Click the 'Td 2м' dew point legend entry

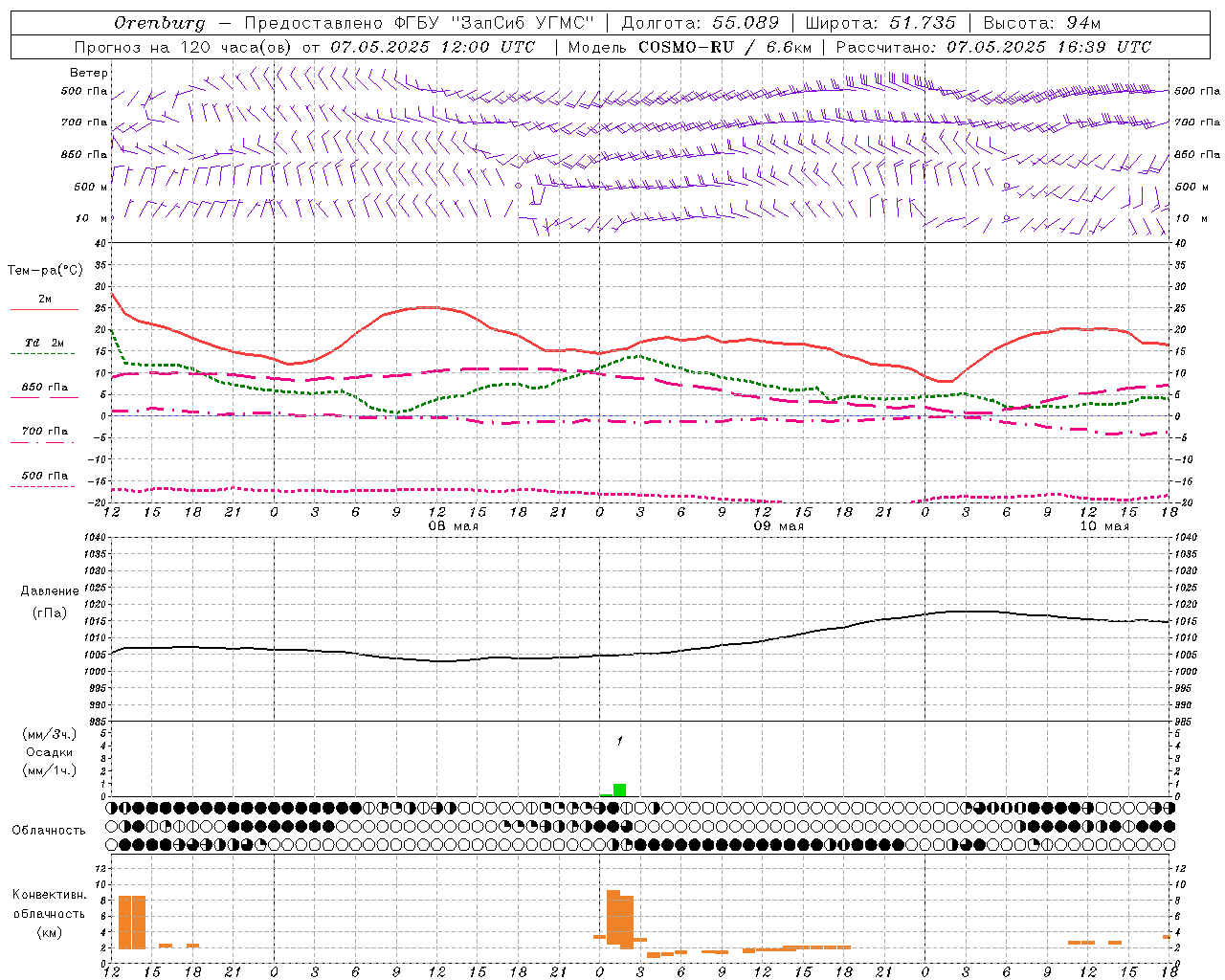[44, 343]
